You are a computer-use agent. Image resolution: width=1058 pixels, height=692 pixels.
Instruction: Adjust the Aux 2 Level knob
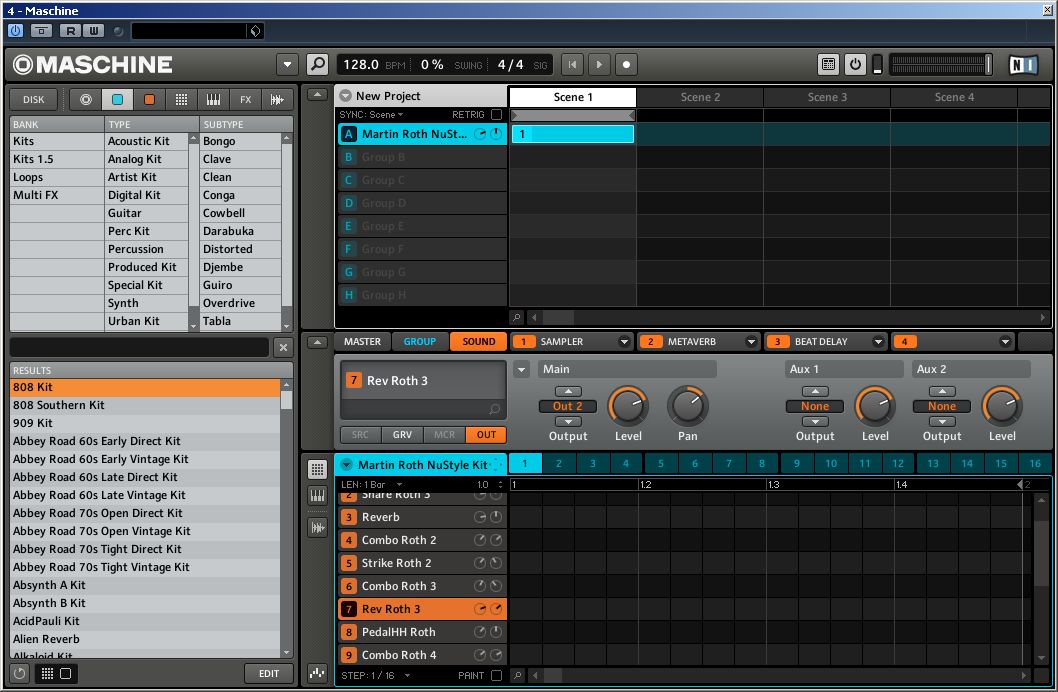click(x=1002, y=406)
